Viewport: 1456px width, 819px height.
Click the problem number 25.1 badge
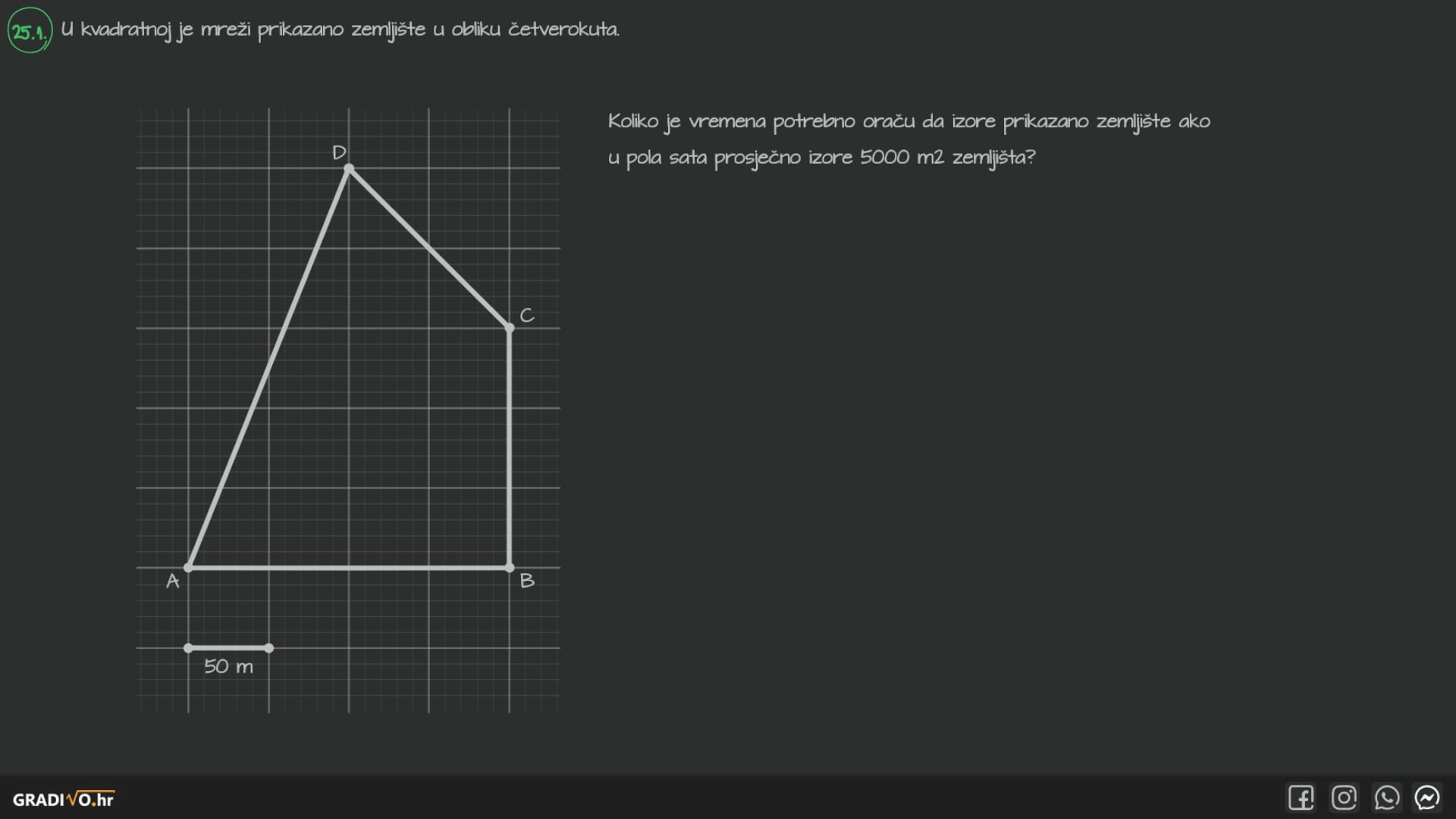(28, 28)
